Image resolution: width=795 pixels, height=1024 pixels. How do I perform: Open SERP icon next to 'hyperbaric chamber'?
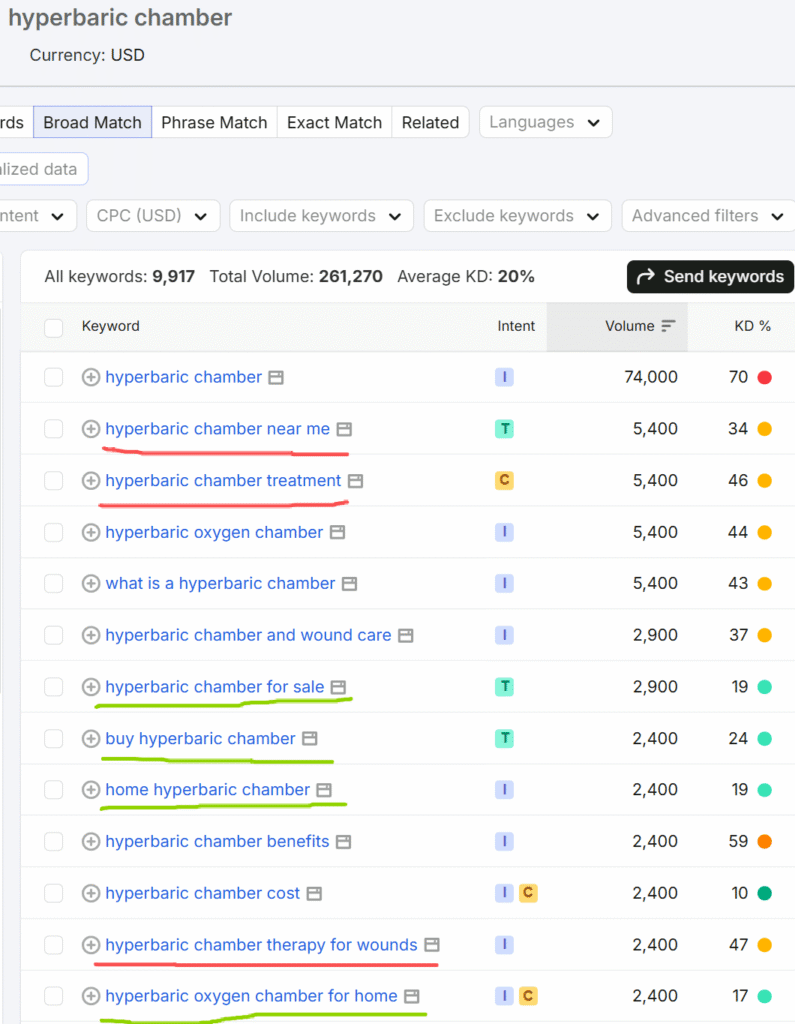point(276,377)
